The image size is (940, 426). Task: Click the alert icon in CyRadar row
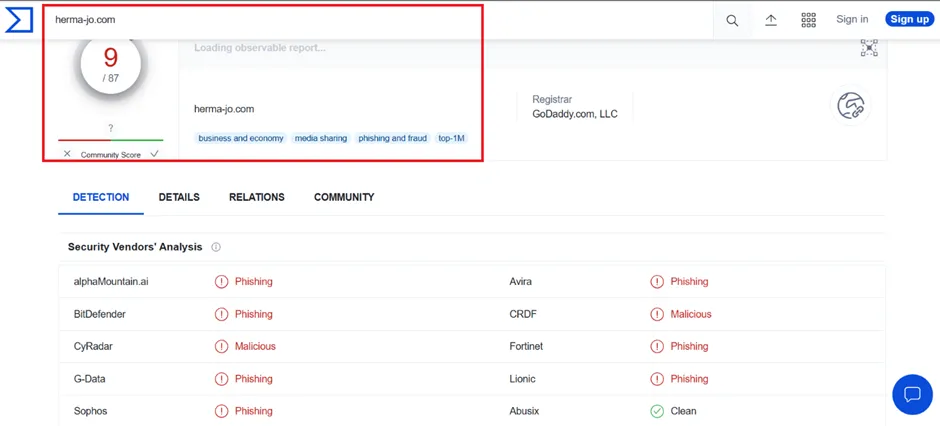point(221,346)
